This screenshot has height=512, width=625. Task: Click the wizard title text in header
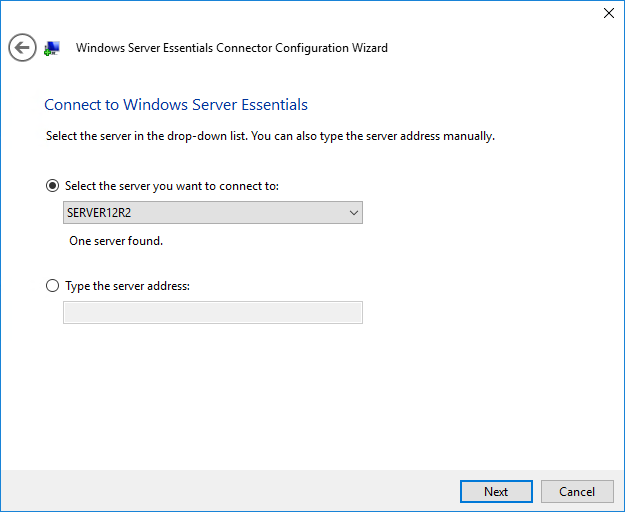[x=231, y=48]
